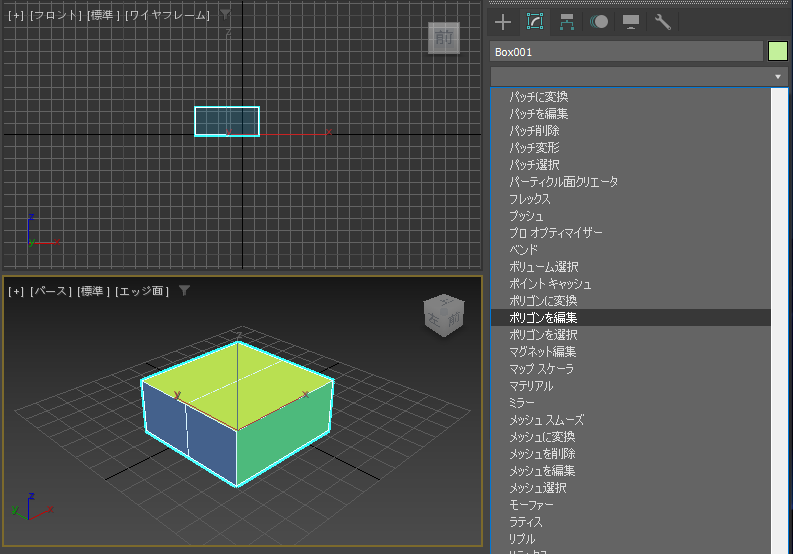Click the modifier list vertical scrollbar
The height and width of the screenshot is (554, 793).
point(779,321)
